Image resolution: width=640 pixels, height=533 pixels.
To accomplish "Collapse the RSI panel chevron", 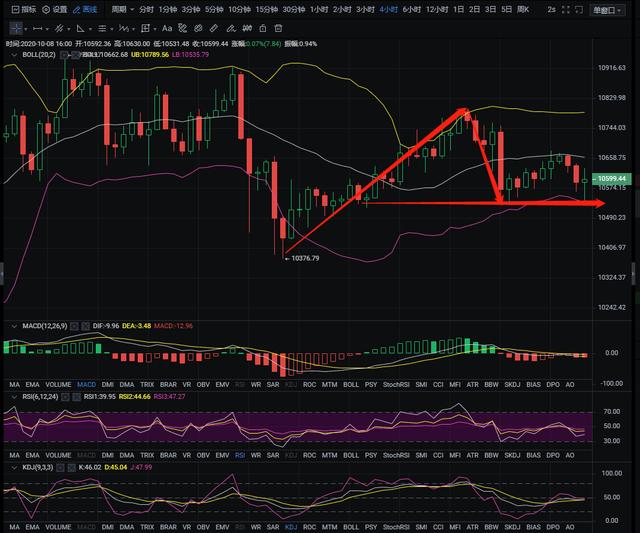I will pos(14,397).
